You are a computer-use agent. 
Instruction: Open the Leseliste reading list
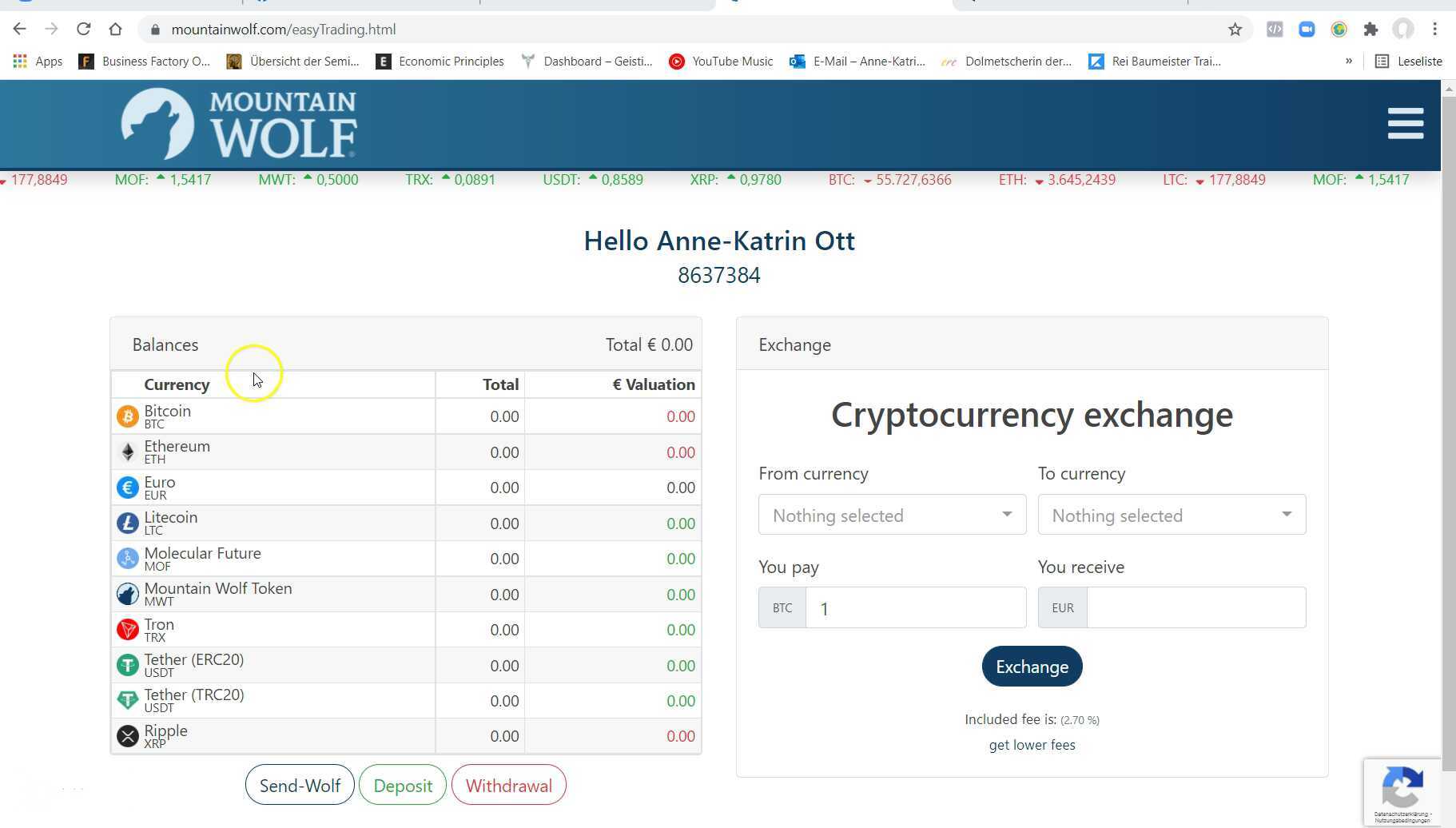coord(1409,62)
